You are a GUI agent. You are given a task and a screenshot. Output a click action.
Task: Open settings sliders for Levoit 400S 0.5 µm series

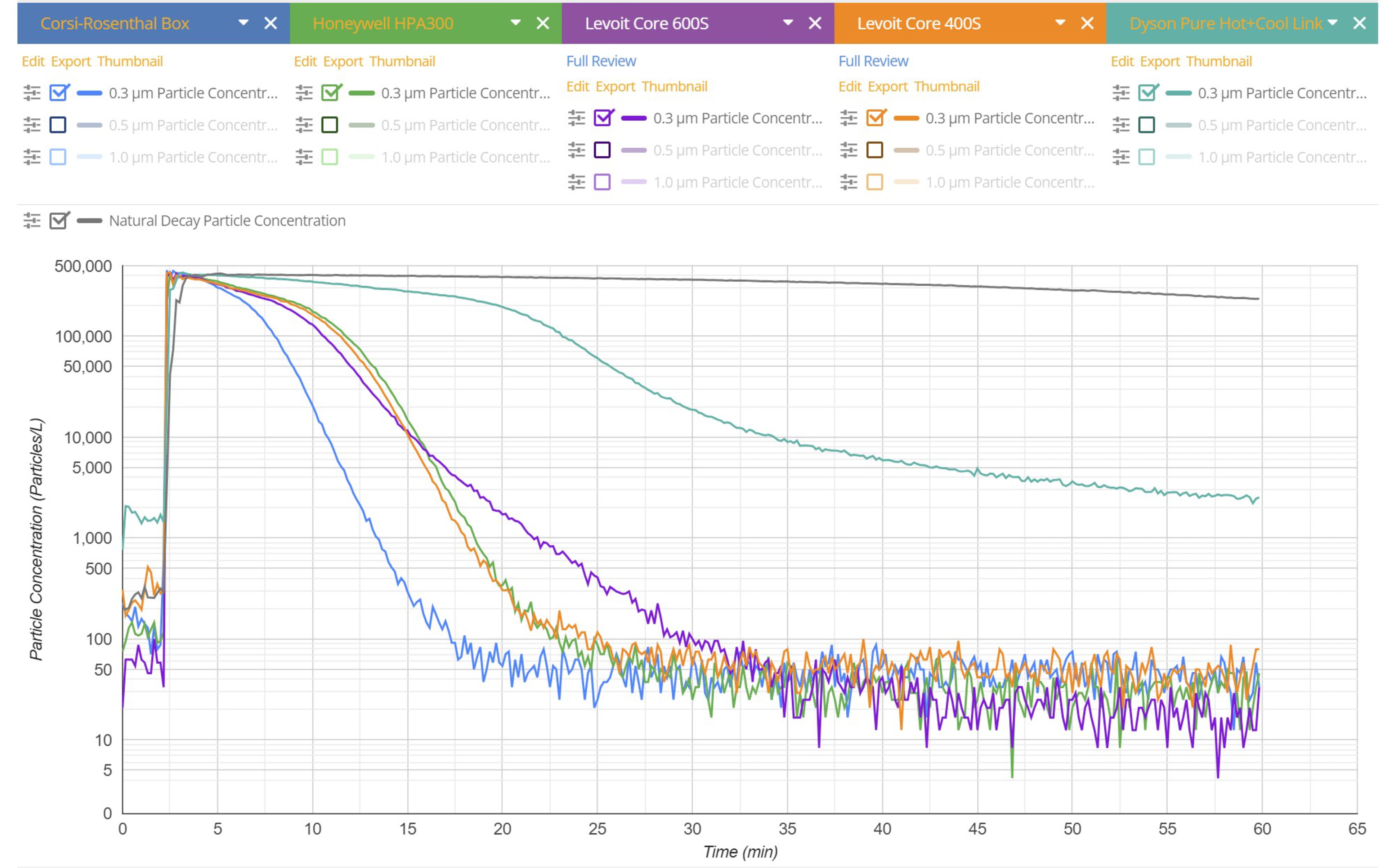848,150
